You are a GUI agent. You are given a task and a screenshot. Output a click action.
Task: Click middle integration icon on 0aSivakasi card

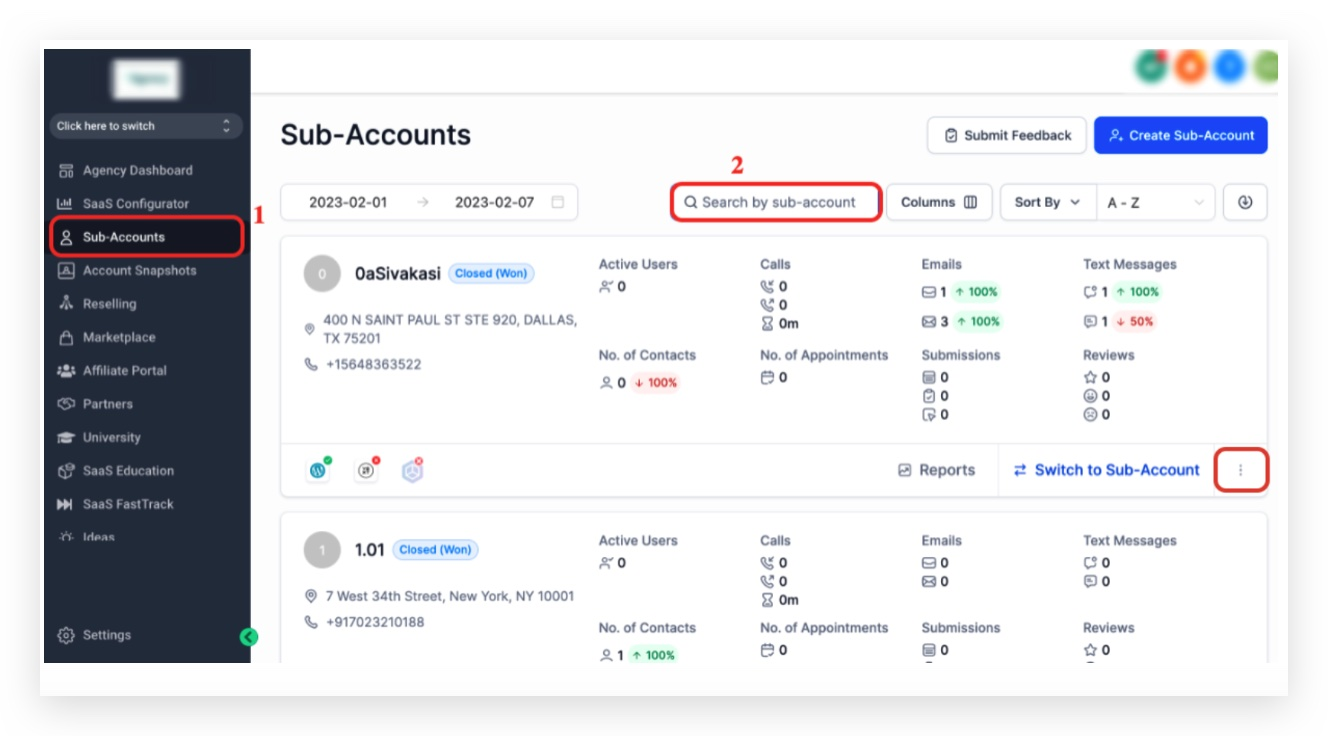(367, 470)
